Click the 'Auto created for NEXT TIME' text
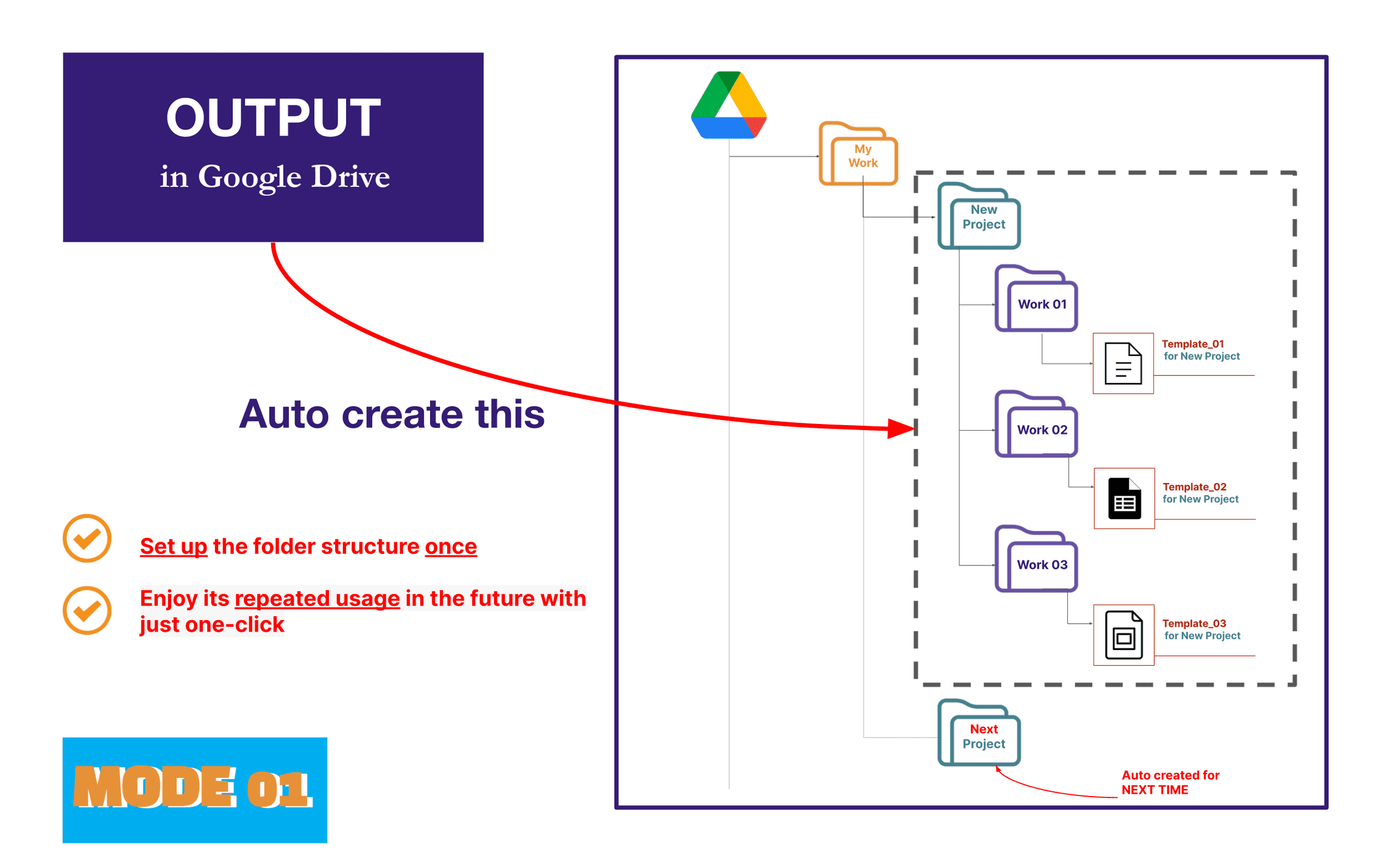 click(1170, 783)
